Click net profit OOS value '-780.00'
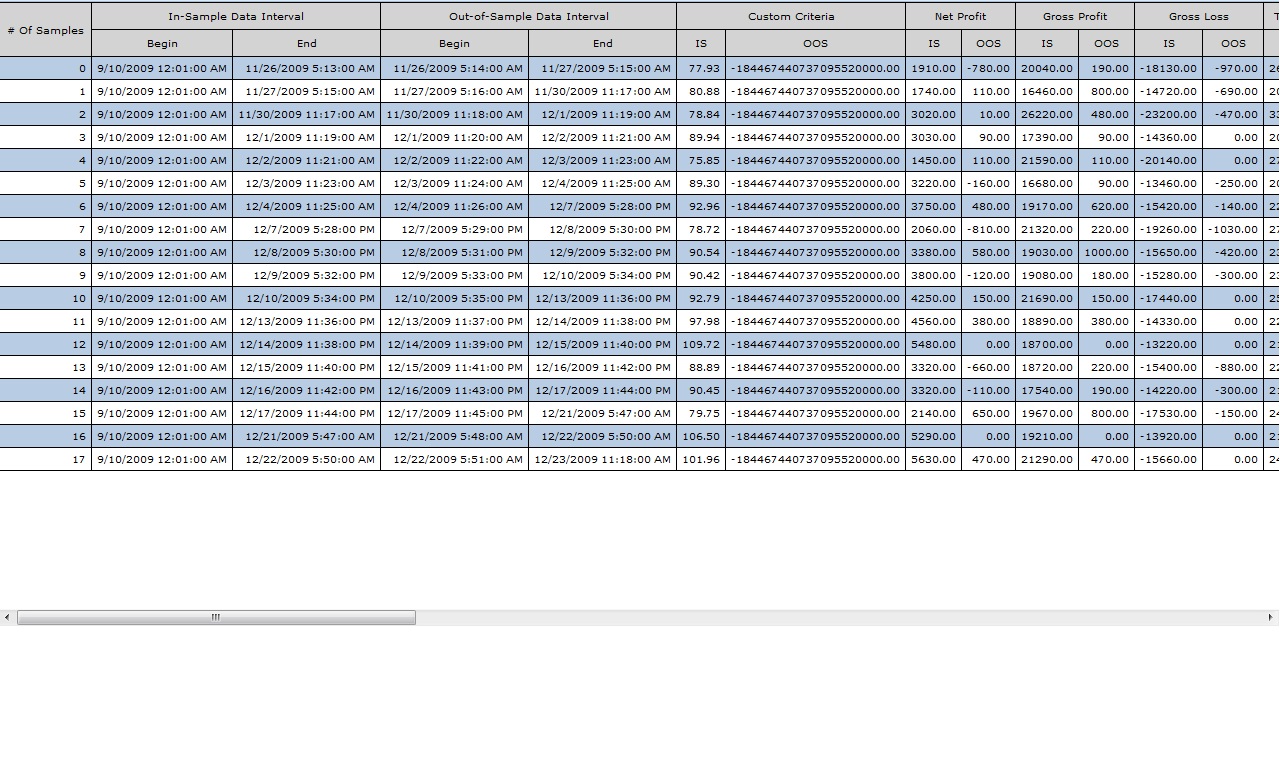Viewport: 1280px width, 760px height. click(x=988, y=68)
